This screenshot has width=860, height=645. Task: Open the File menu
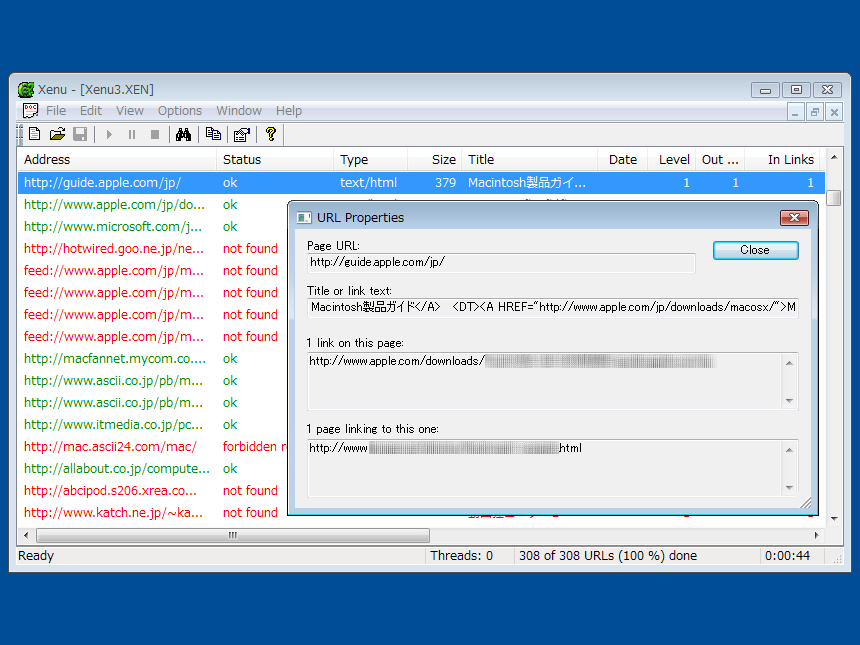pos(56,111)
